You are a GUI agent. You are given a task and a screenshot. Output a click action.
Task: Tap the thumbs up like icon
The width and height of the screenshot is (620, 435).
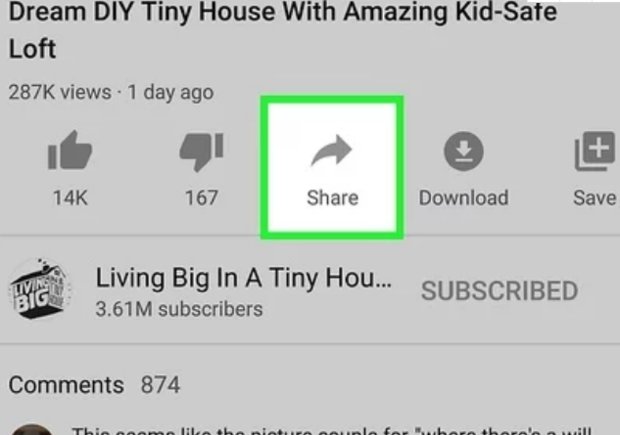coord(70,150)
